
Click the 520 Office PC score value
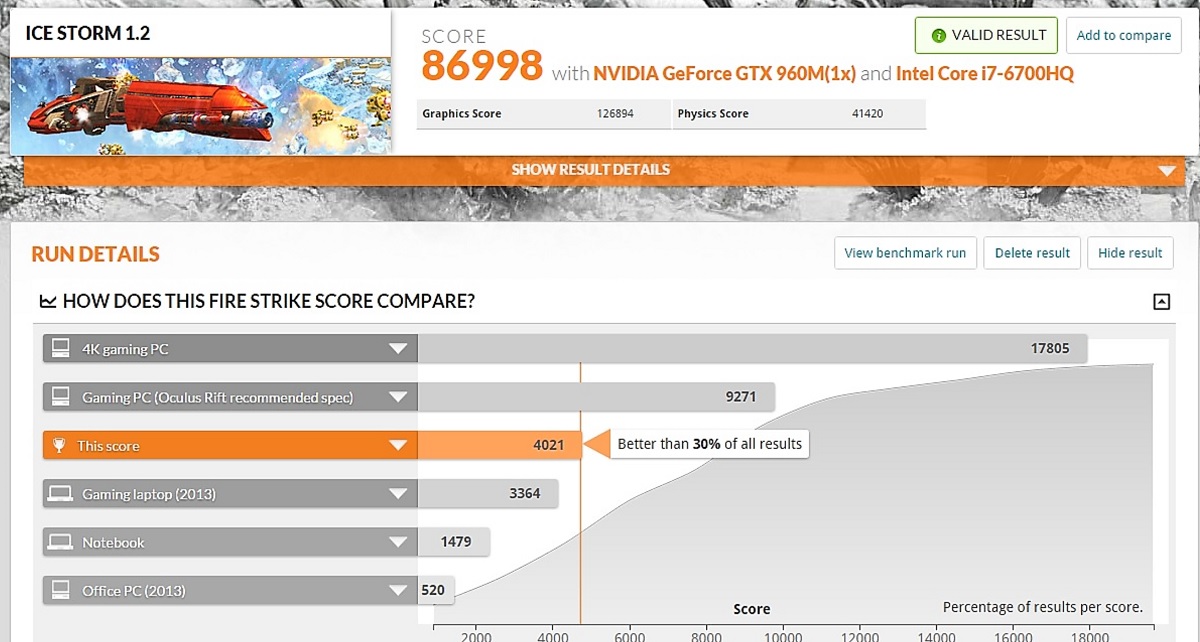click(x=433, y=590)
